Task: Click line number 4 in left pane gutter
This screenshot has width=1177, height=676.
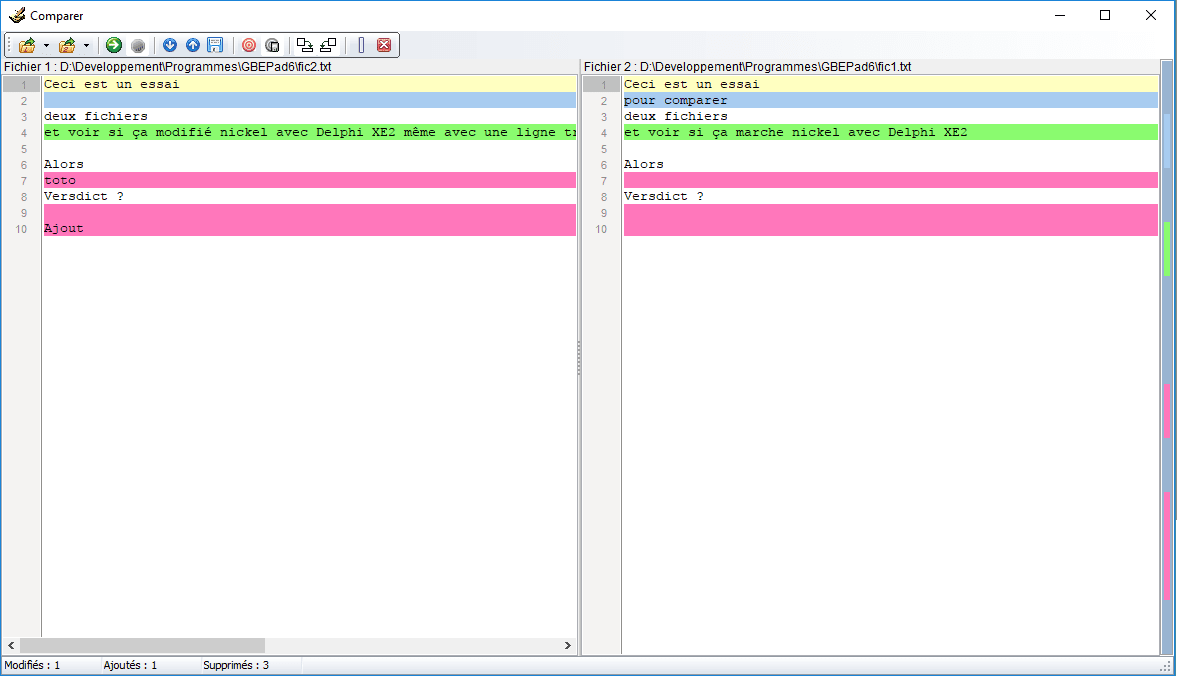Action: pos(23,133)
